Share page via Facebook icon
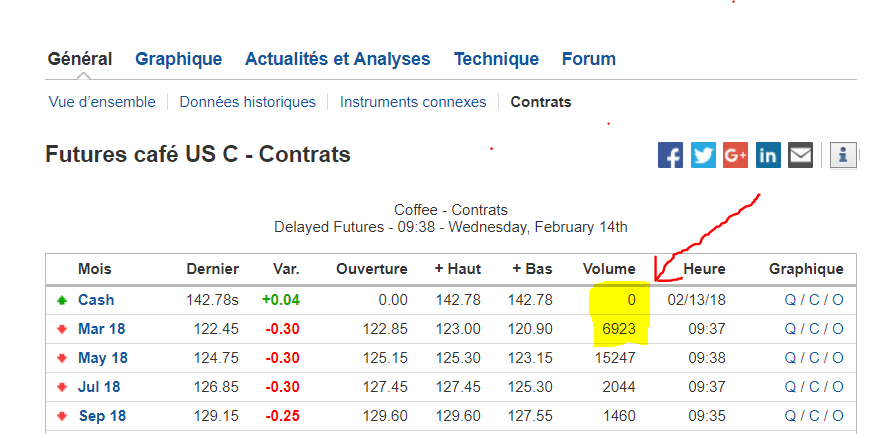This screenshot has width=881, height=434. pos(670,155)
